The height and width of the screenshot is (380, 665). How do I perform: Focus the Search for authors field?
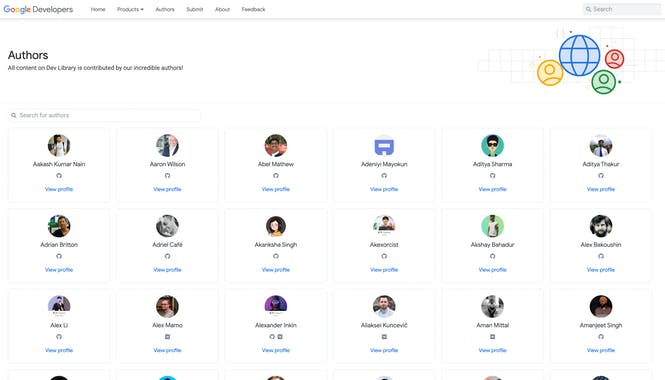104,115
